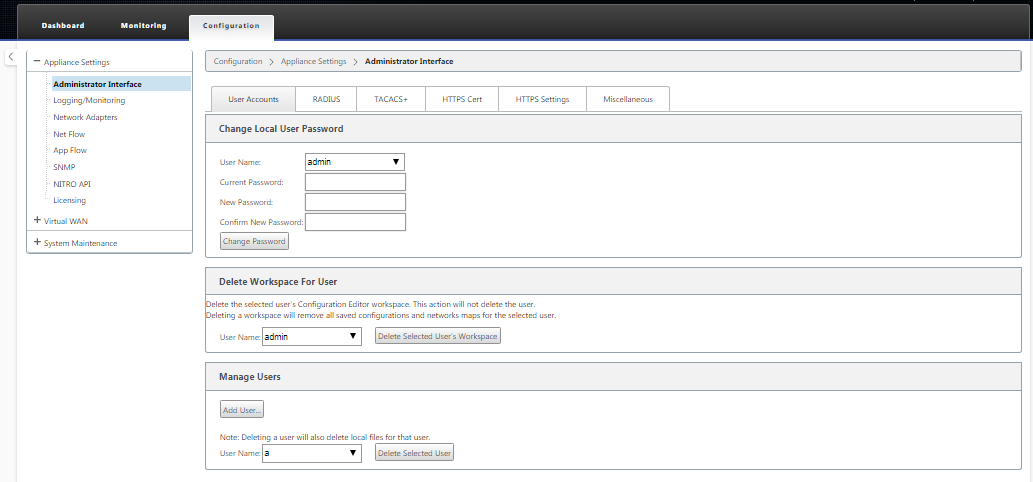This screenshot has width=1033, height=482.
Task: Open the User Name dropdown in Manage Users
Action: [312, 453]
